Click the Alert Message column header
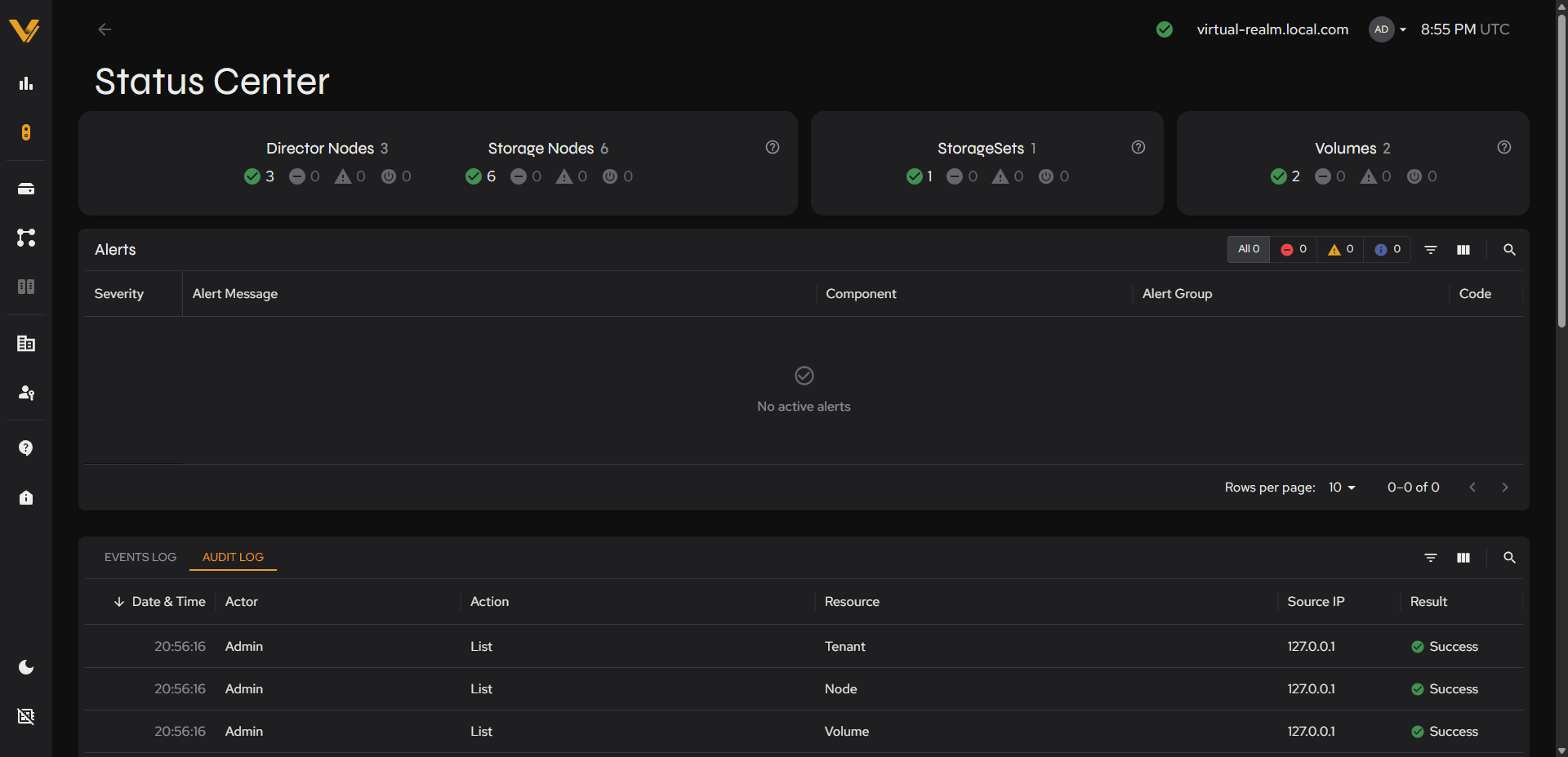Image resolution: width=1568 pixels, height=757 pixels. click(235, 294)
